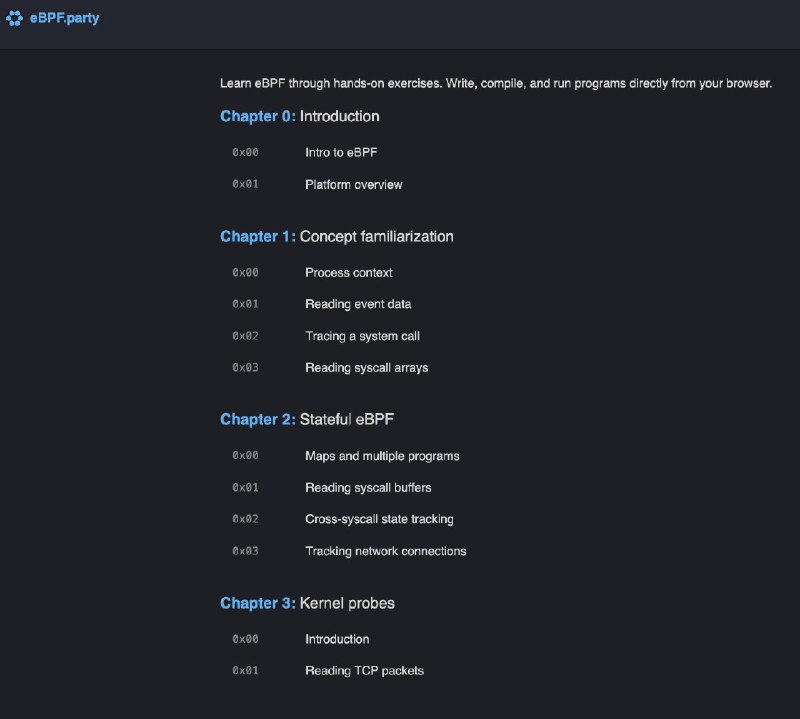Click Chapter 1: Concept familiarization heading

click(336, 236)
